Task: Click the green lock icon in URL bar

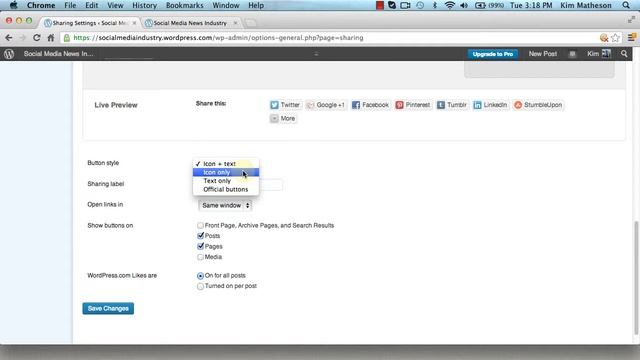Action: pyautogui.click(x=67, y=38)
